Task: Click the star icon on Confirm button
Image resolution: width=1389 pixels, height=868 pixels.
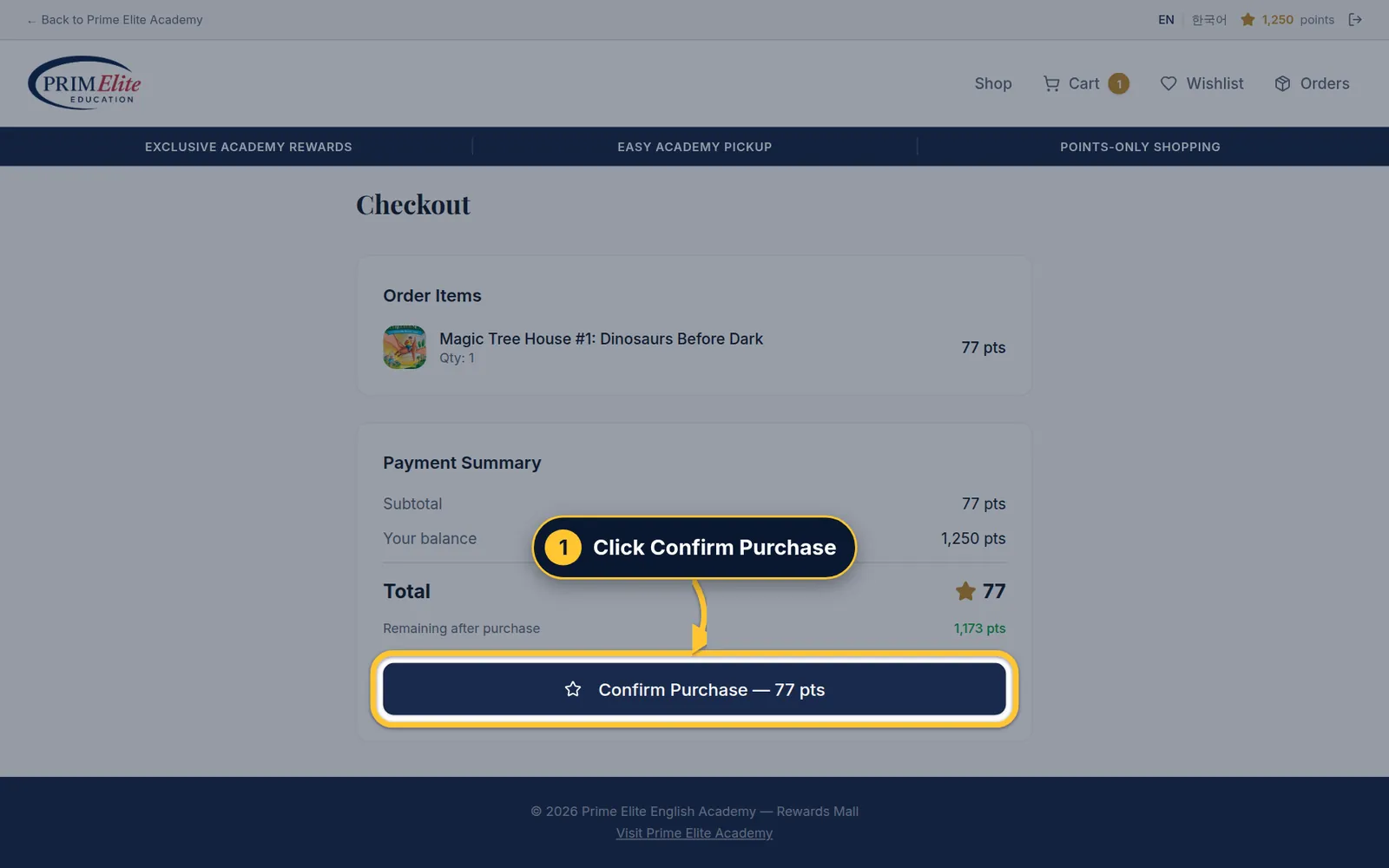Action: tap(573, 689)
